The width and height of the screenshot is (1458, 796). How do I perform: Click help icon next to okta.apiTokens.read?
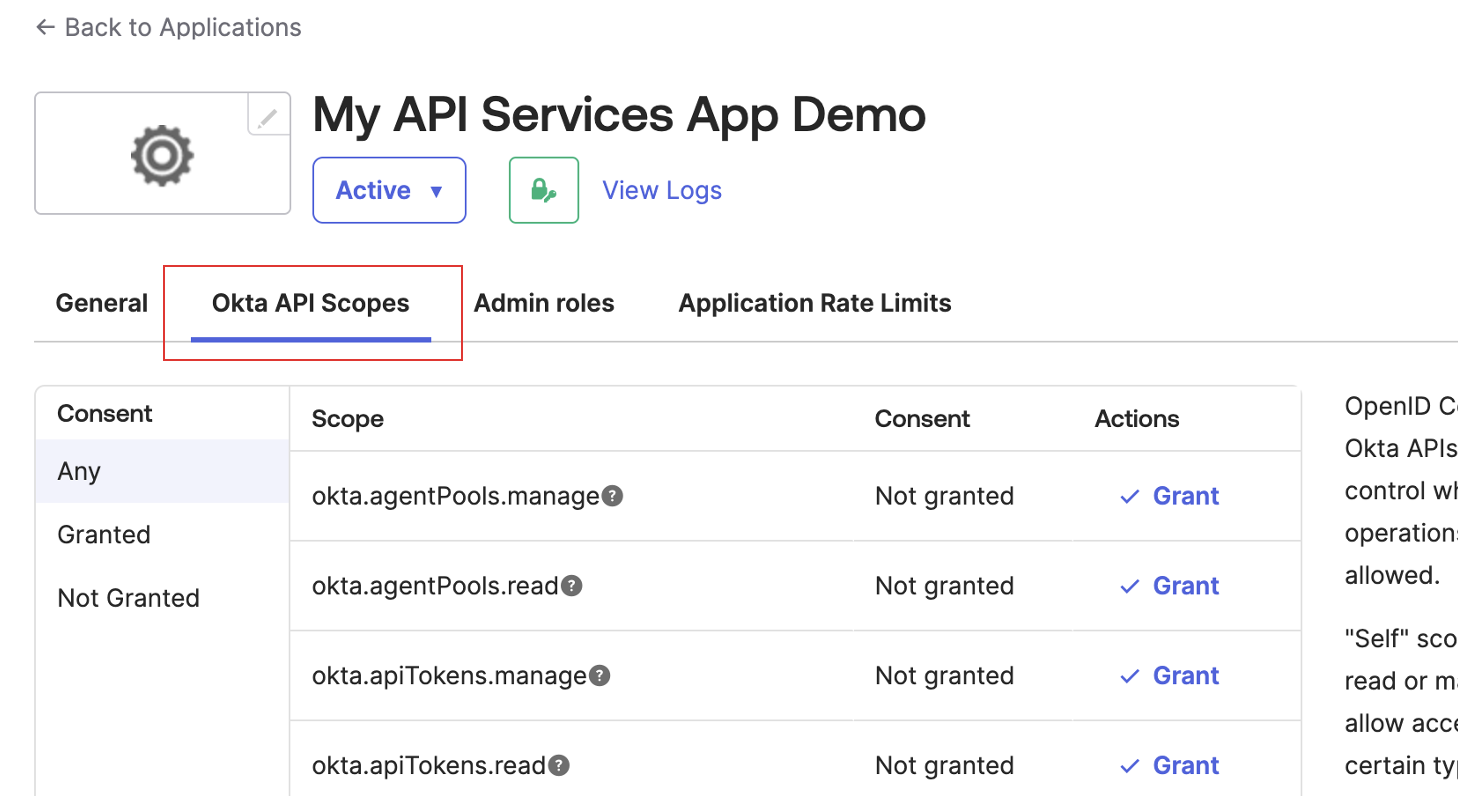coord(559,765)
